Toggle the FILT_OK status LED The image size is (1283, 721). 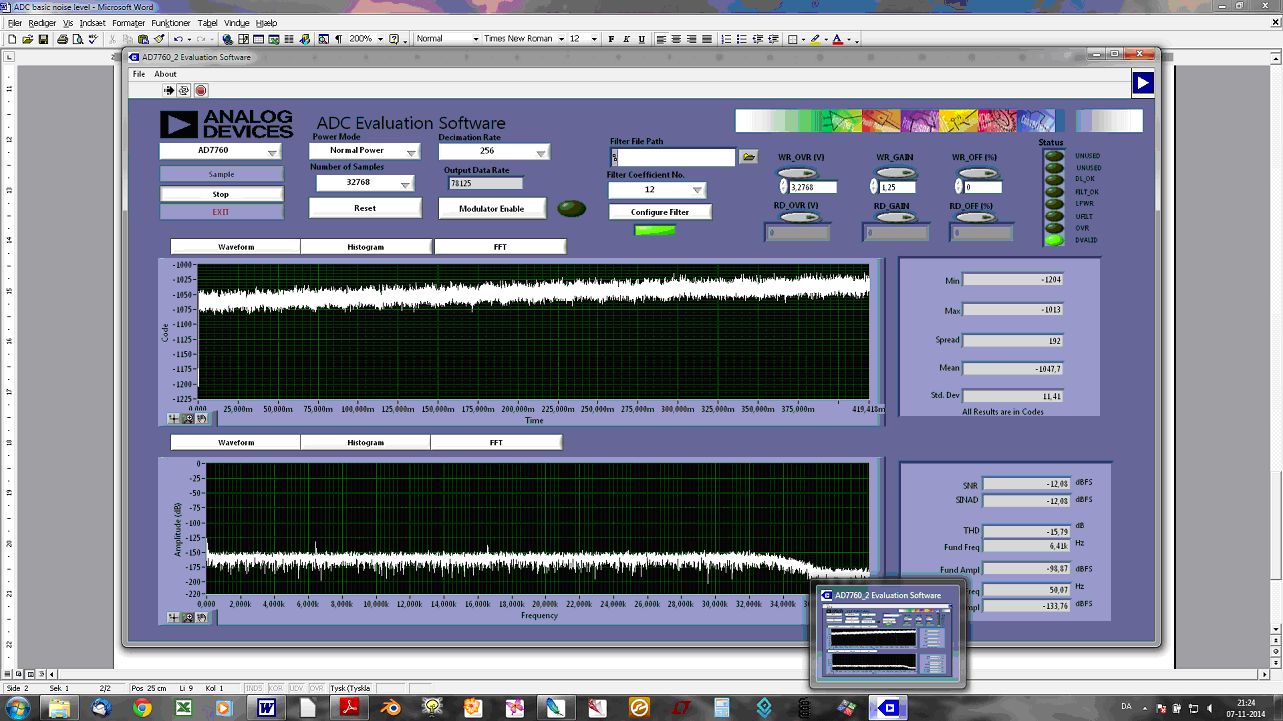1053,191
